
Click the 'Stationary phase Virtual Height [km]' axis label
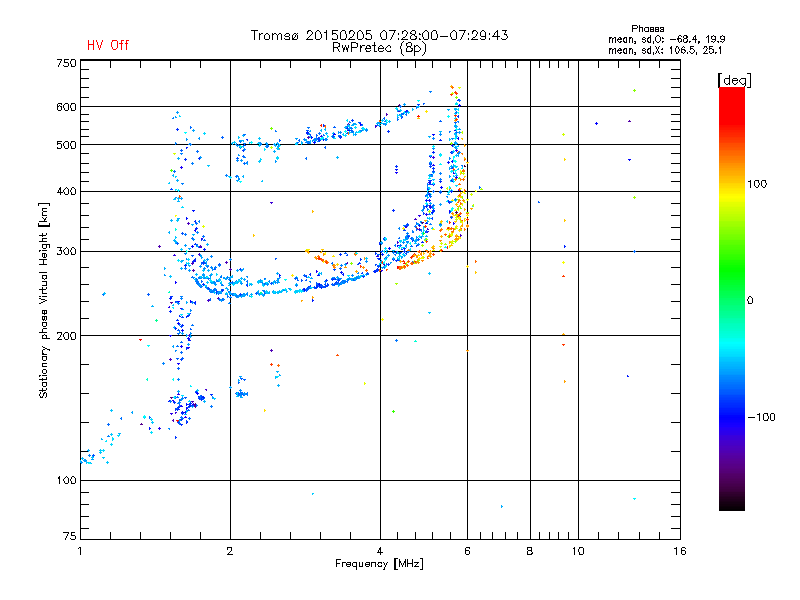point(44,300)
